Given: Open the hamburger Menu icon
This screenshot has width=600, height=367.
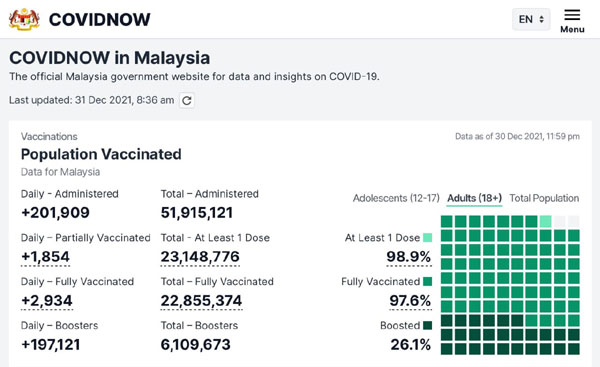Looking at the screenshot, I should (x=572, y=15).
